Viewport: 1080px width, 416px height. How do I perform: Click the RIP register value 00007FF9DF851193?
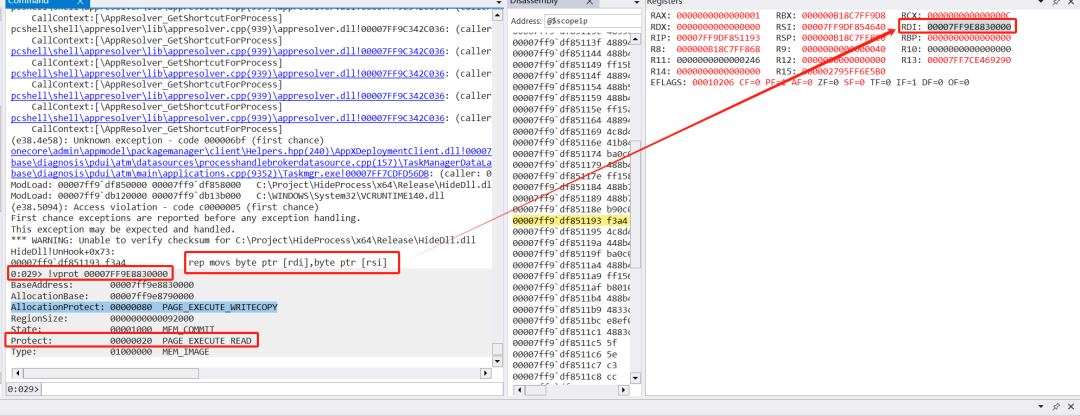pyautogui.click(x=718, y=38)
